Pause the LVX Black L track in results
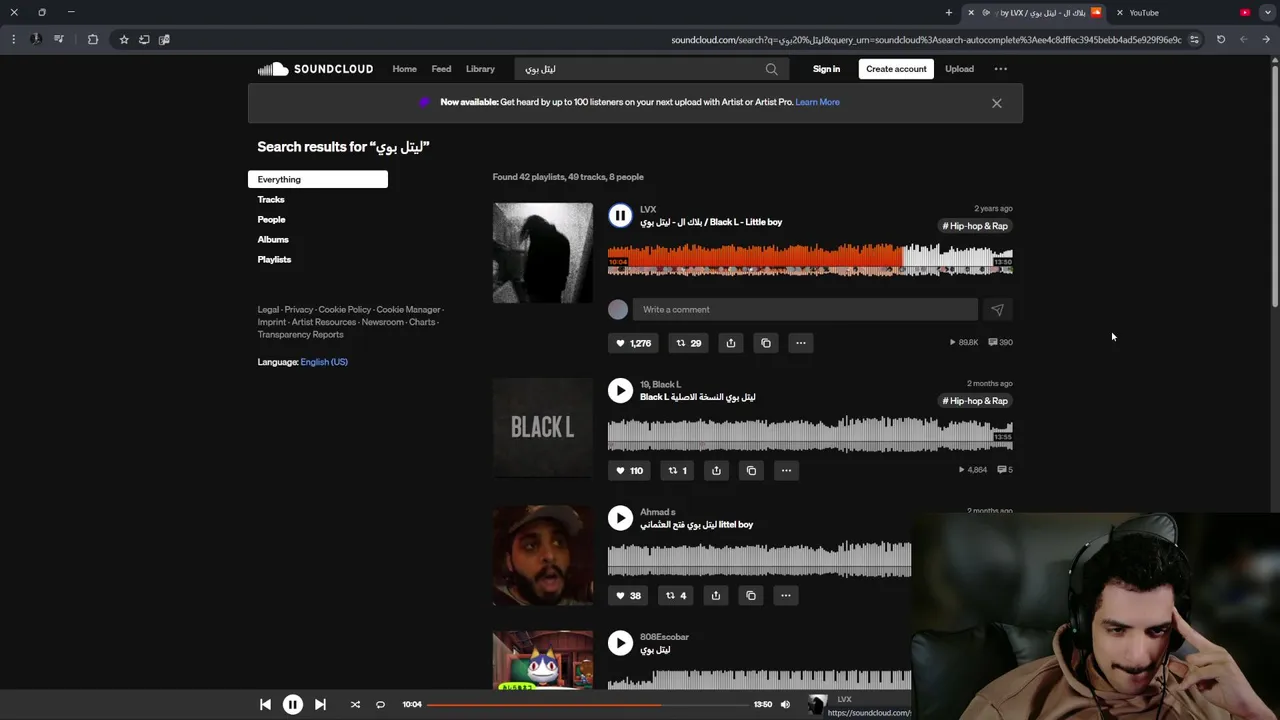The height and width of the screenshot is (720, 1280). pos(620,215)
